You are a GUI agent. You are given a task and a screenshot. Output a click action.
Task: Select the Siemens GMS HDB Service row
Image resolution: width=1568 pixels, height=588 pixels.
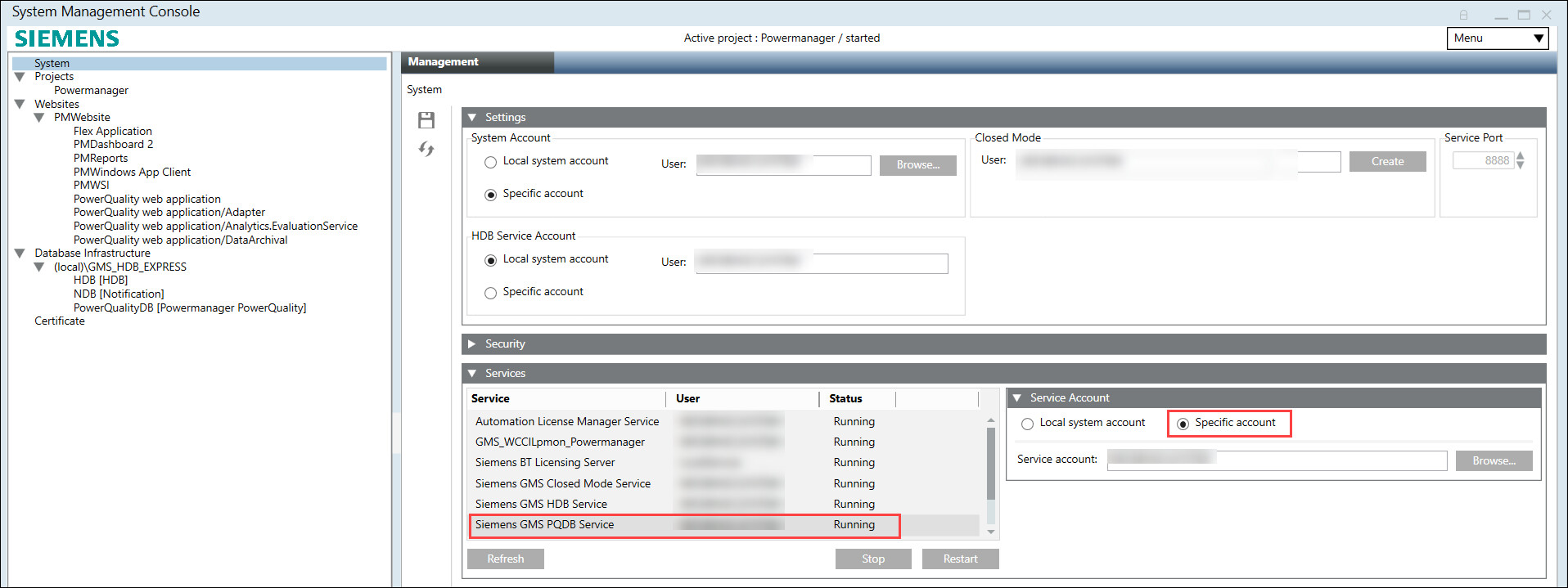[541, 505]
